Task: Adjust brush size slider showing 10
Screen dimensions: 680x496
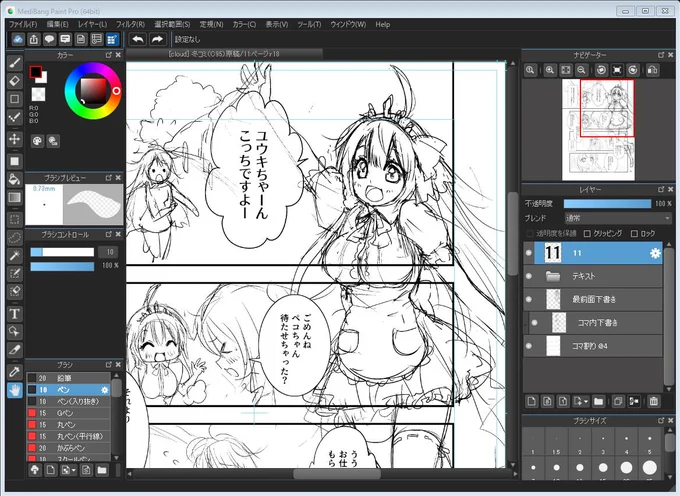Action: 62,252
